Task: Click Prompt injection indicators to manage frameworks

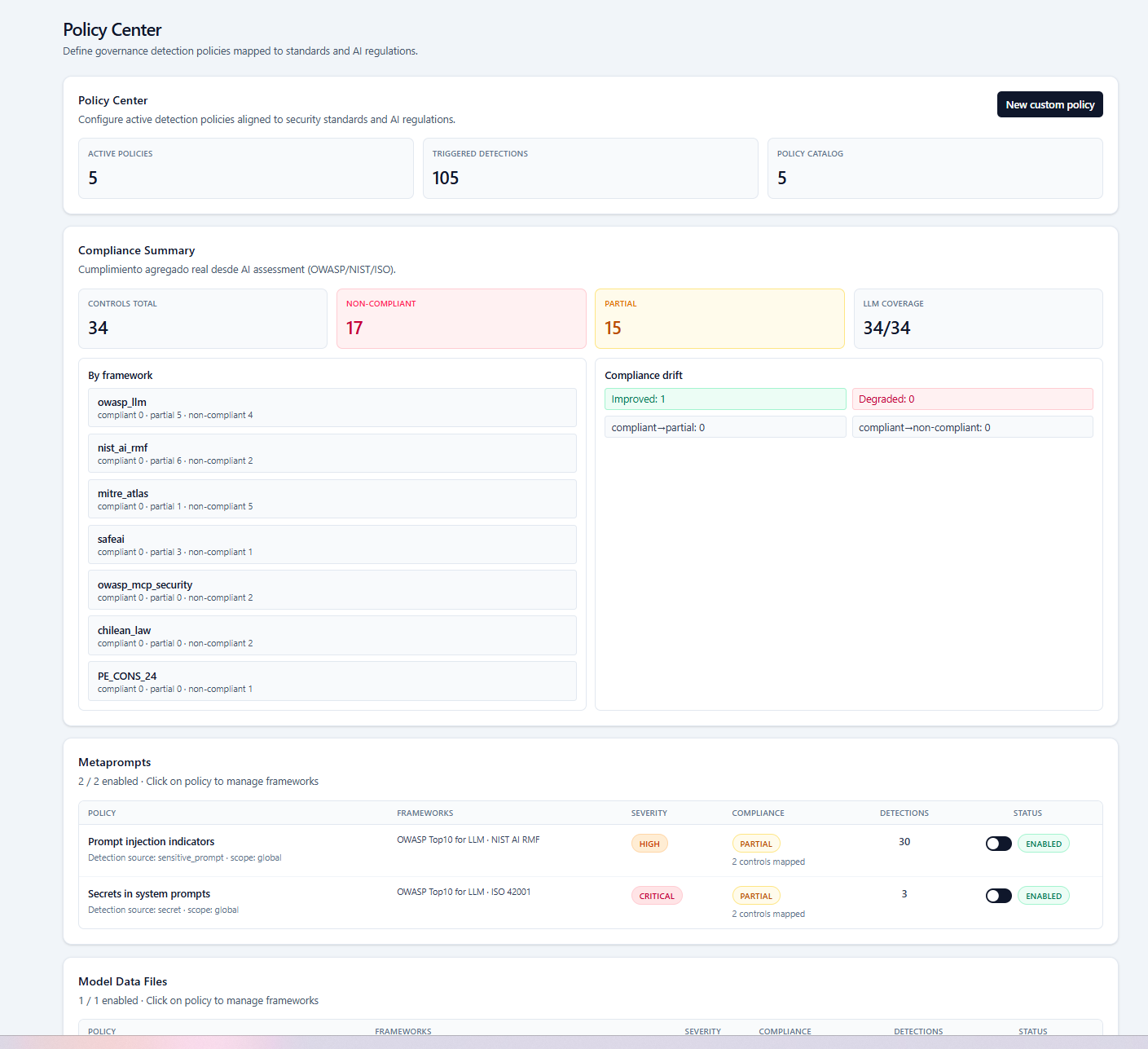Action: click(151, 841)
